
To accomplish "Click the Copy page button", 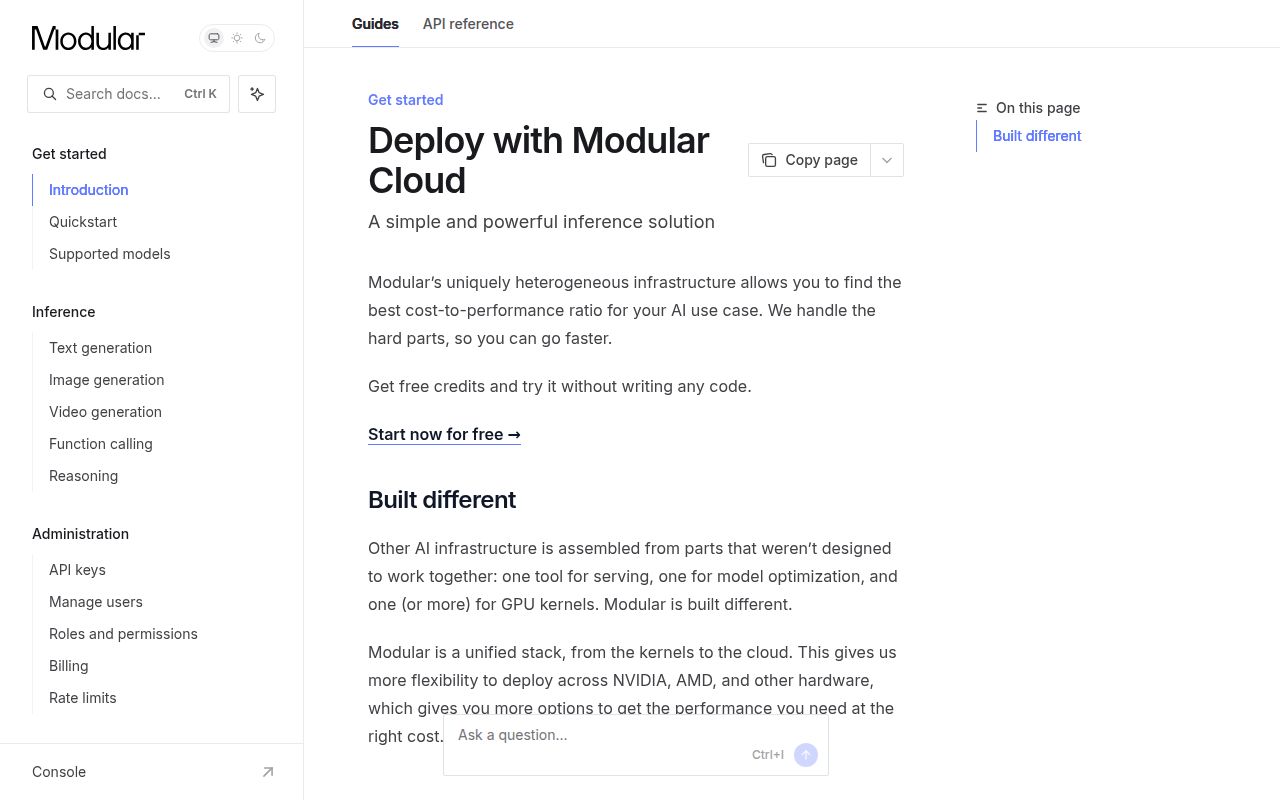I will 809,160.
